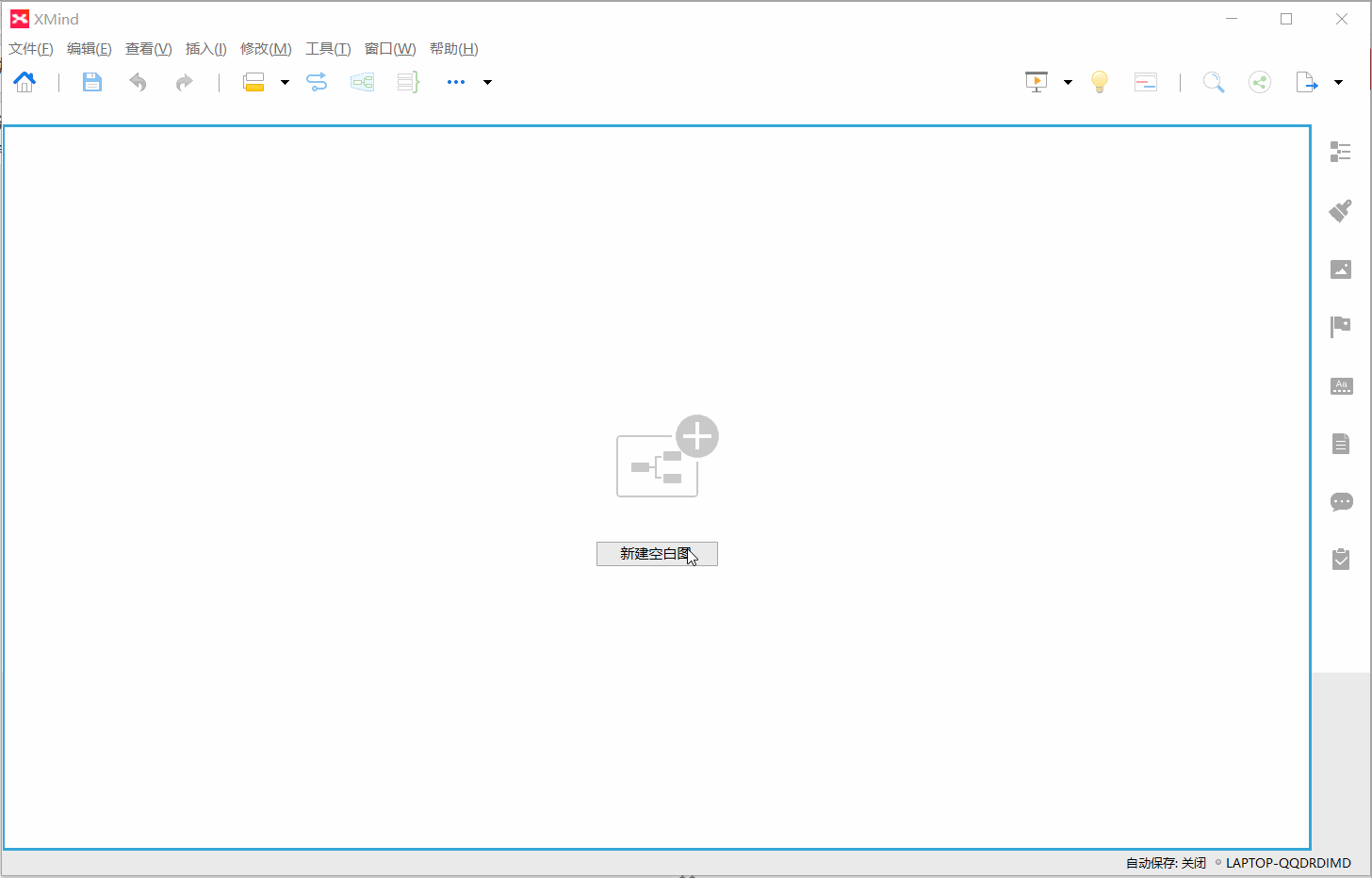The height and width of the screenshot is (878, 1372).
Task: Click the Export document icon
Action: (1307, 82)
